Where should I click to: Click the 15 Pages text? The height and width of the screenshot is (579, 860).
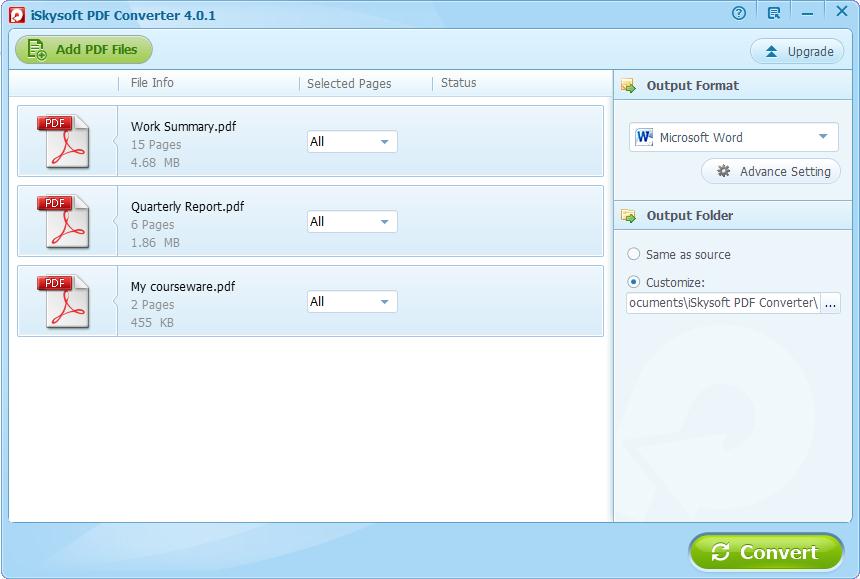pyautogui.click(x=156, y=145)
